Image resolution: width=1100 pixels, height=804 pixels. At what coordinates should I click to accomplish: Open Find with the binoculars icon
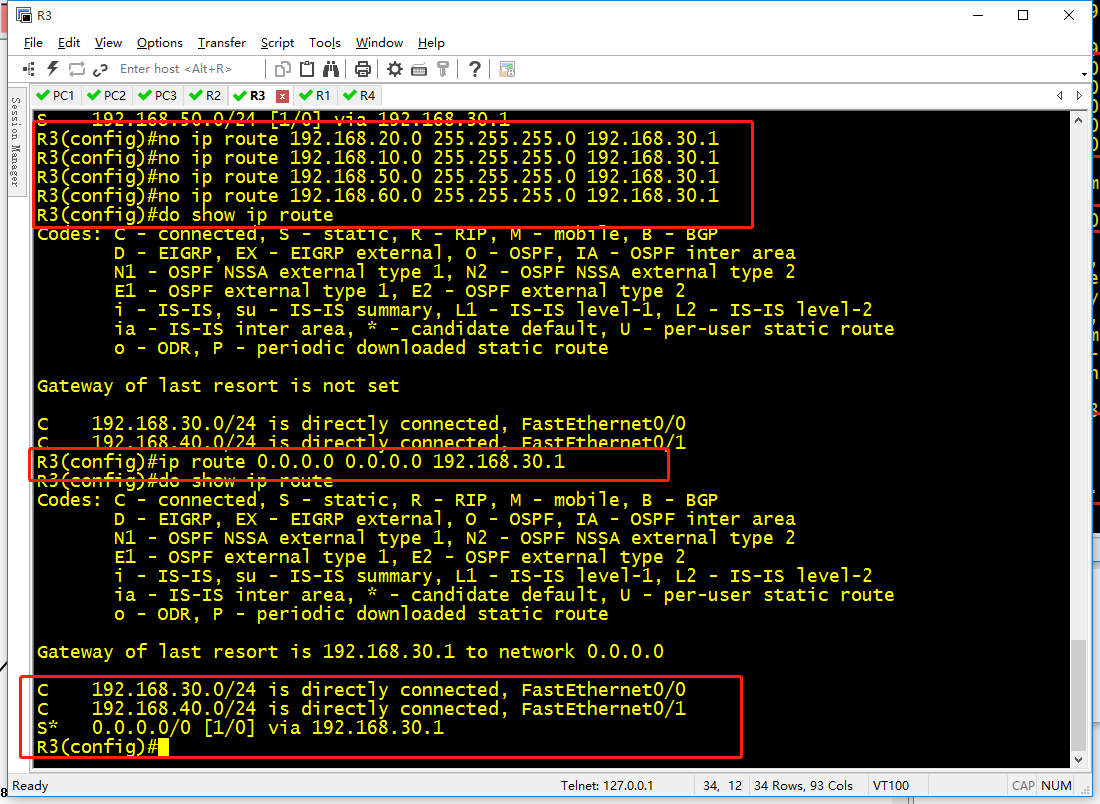tap(331, 69)
